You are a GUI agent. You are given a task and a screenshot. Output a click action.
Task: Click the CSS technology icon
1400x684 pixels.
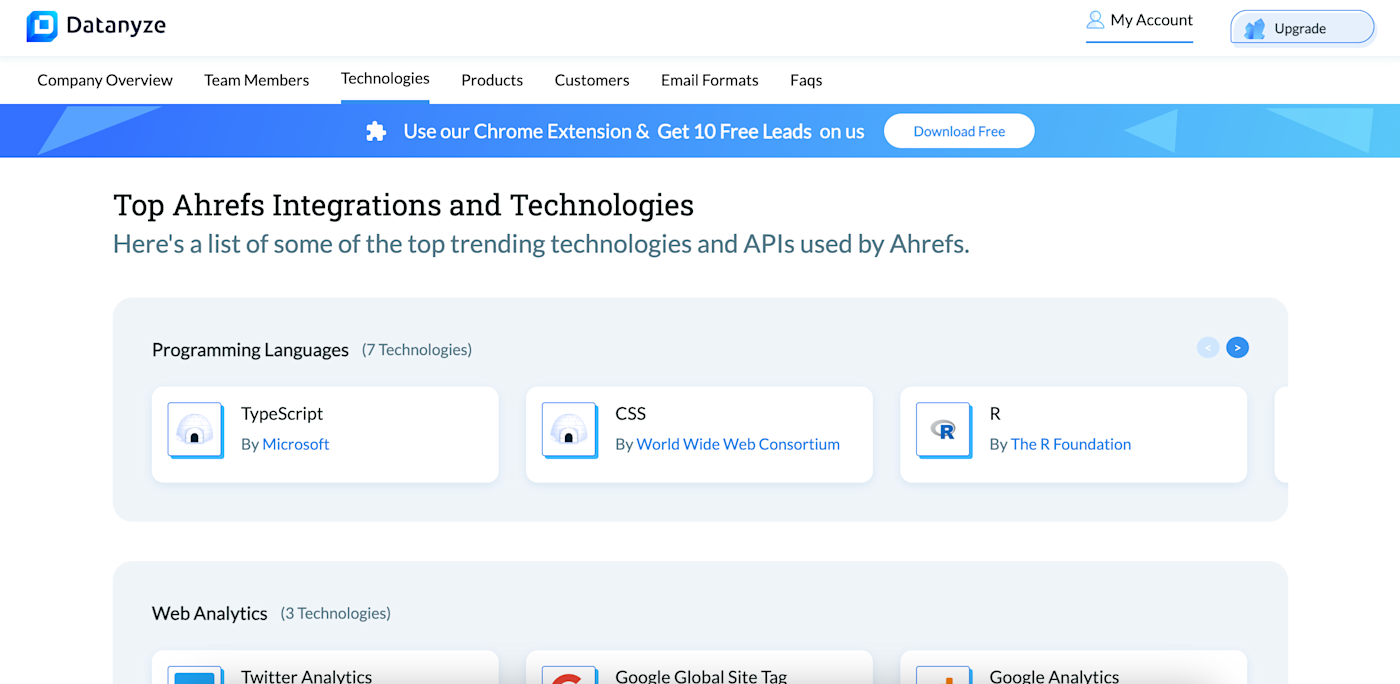click(x=569, y=430)
